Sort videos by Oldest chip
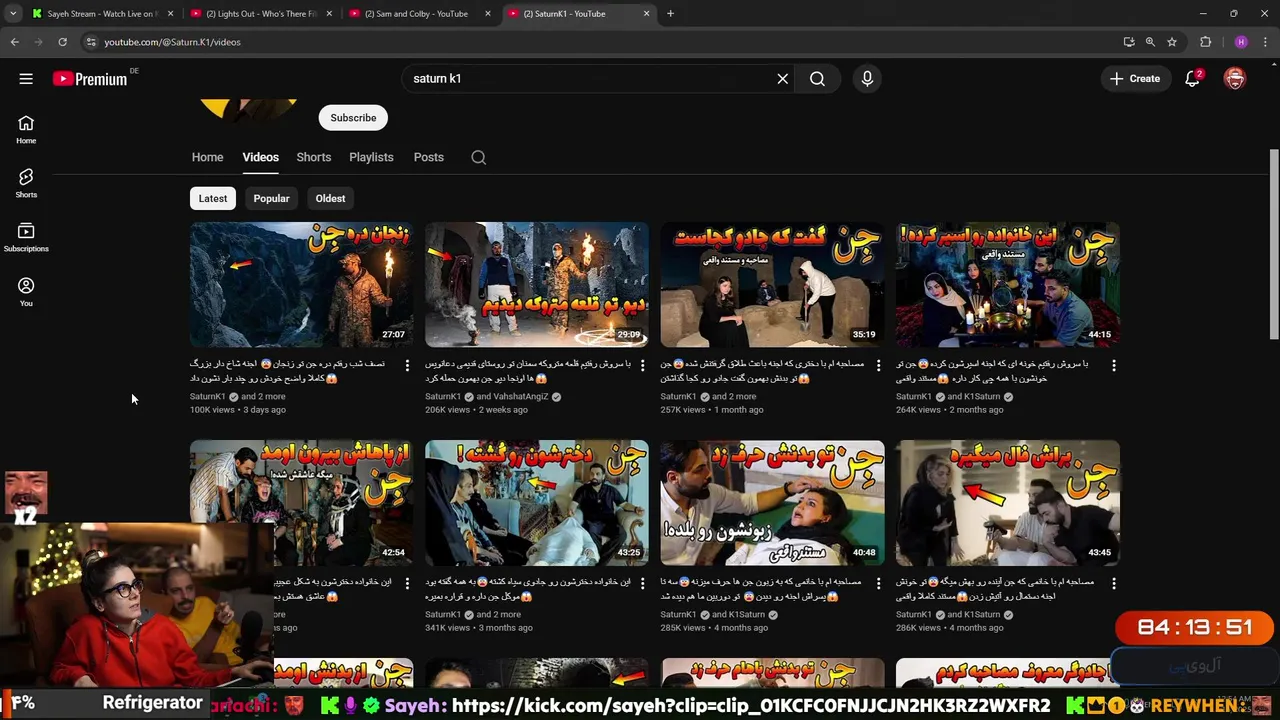The width and height of the screenshot is (1280, 720). click(330, 198)
